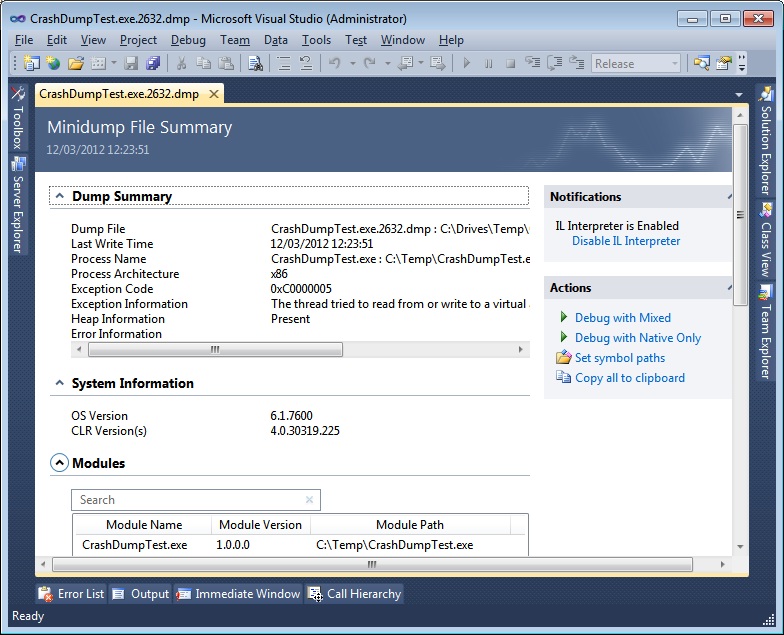The image size is (784, 635).
Task: Open the toolbar overflow options arrow
Action: (742, 64)
